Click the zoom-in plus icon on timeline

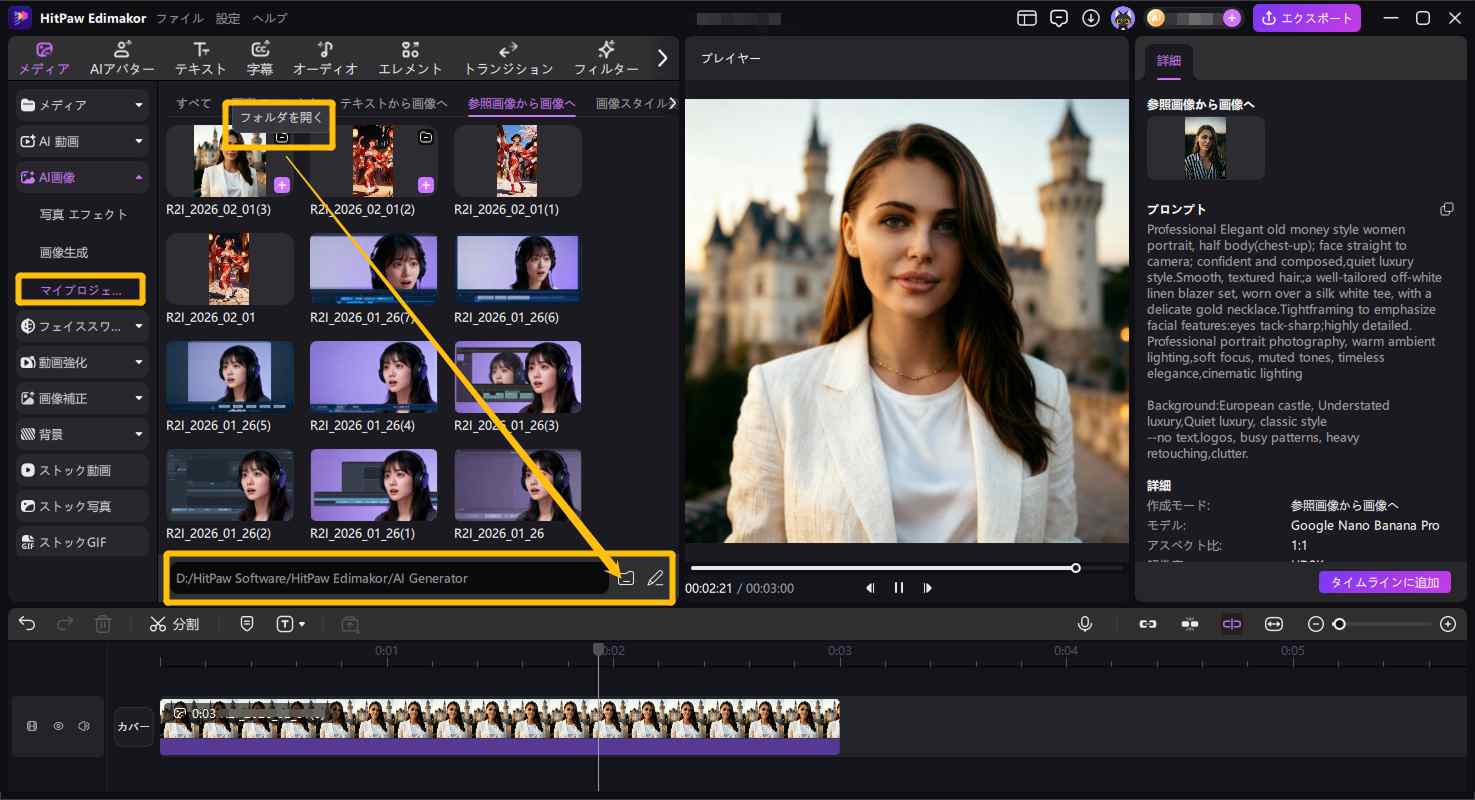coord(1447,624)
